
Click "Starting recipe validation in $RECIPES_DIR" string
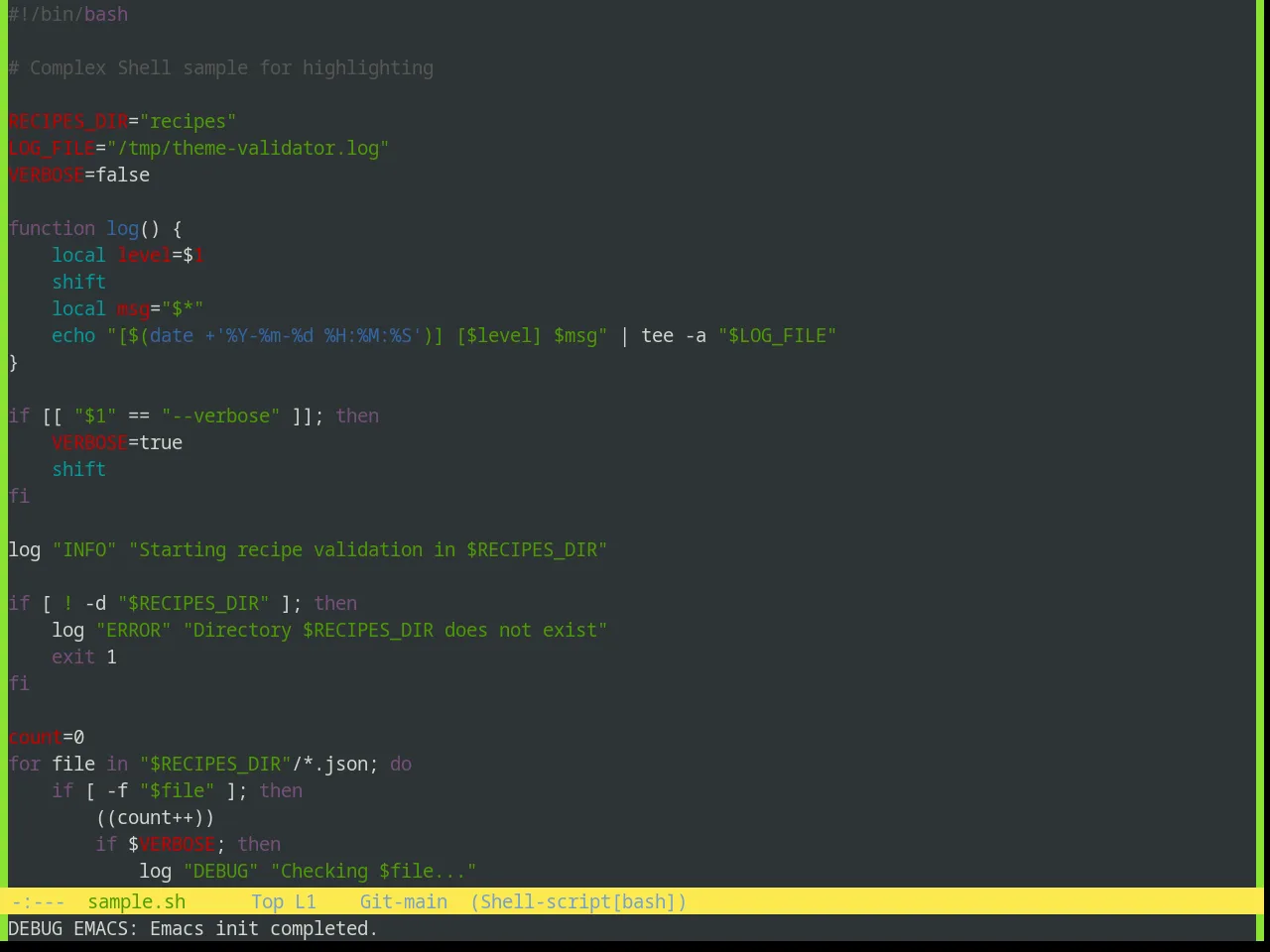[368, 549]
